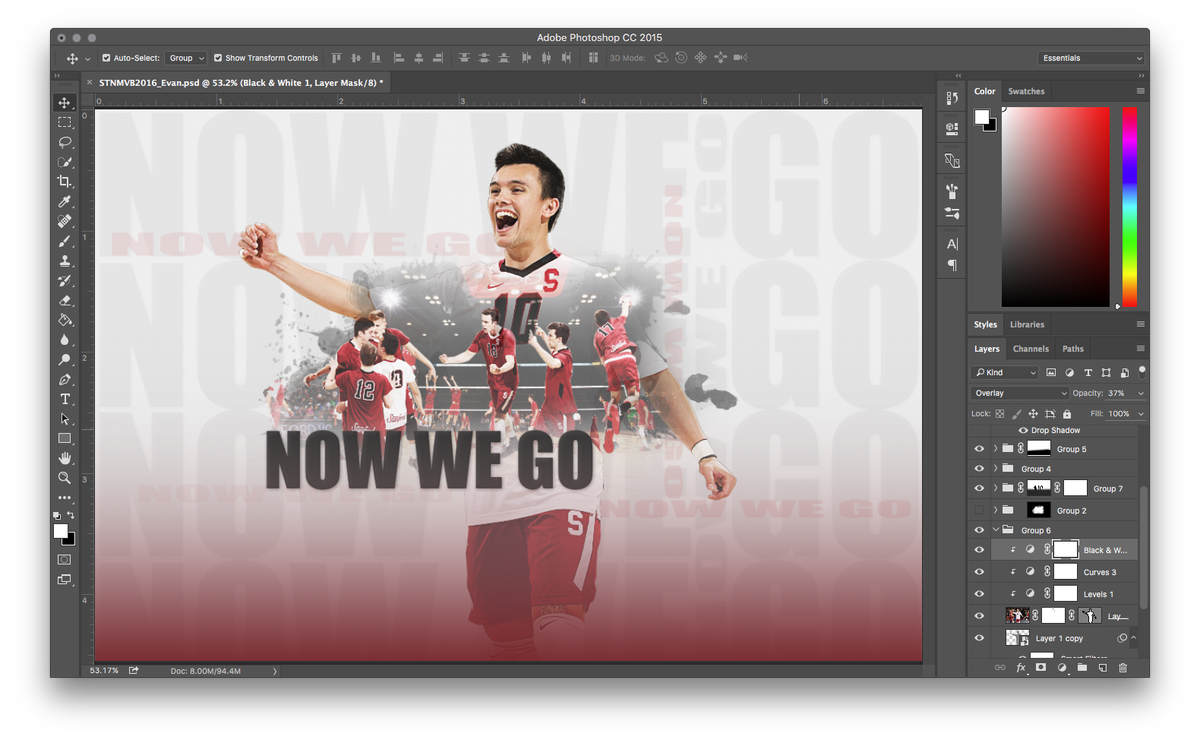
Task: Add a layer style fx
Action: pyautogui.click(x=1021, y=667)
